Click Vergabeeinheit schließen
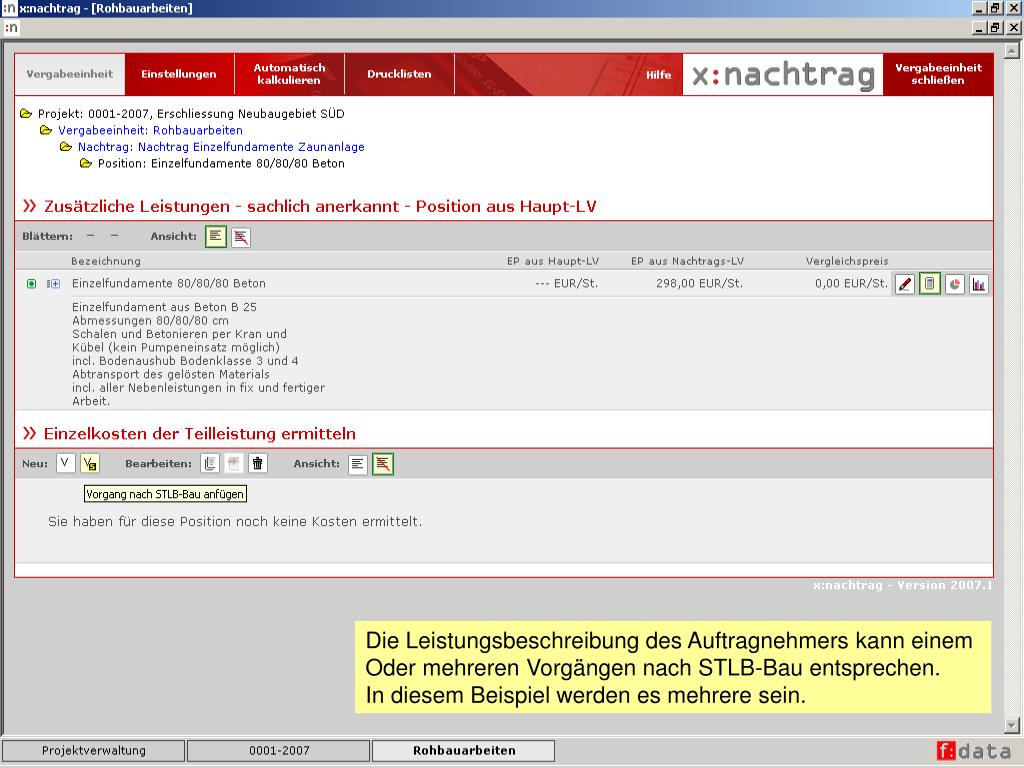This screenshot has width=1024, height=768. point(938,74)
